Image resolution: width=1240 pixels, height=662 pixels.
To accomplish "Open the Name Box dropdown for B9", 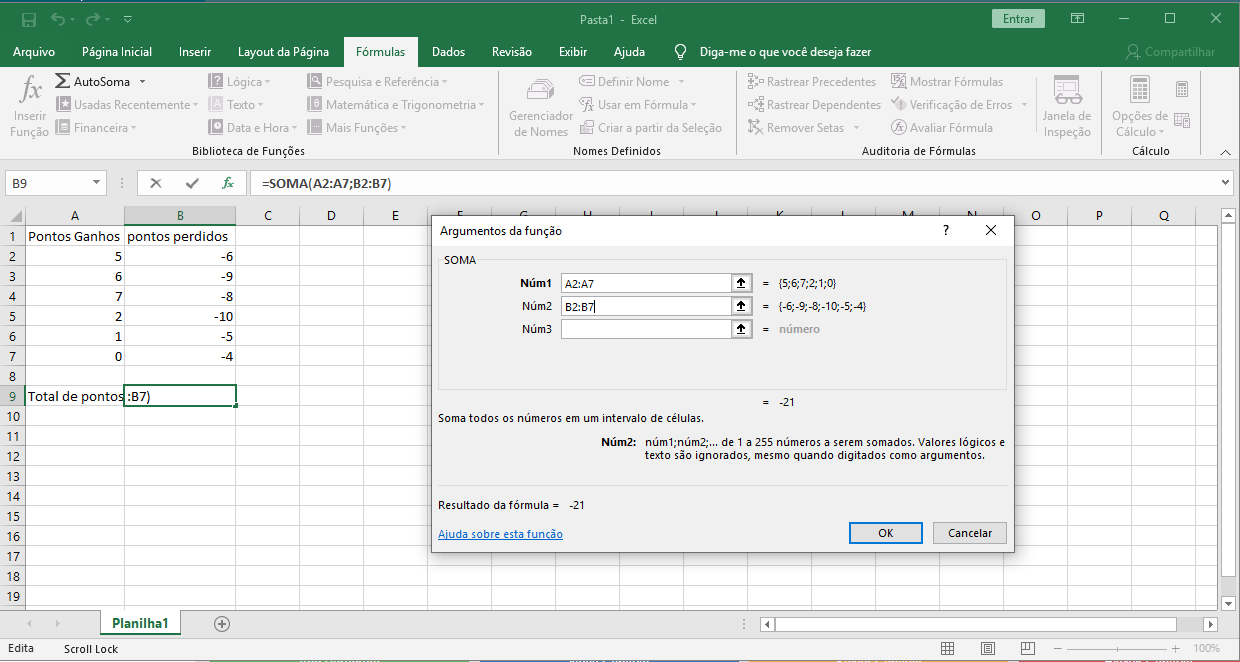I will coord(97,183).
